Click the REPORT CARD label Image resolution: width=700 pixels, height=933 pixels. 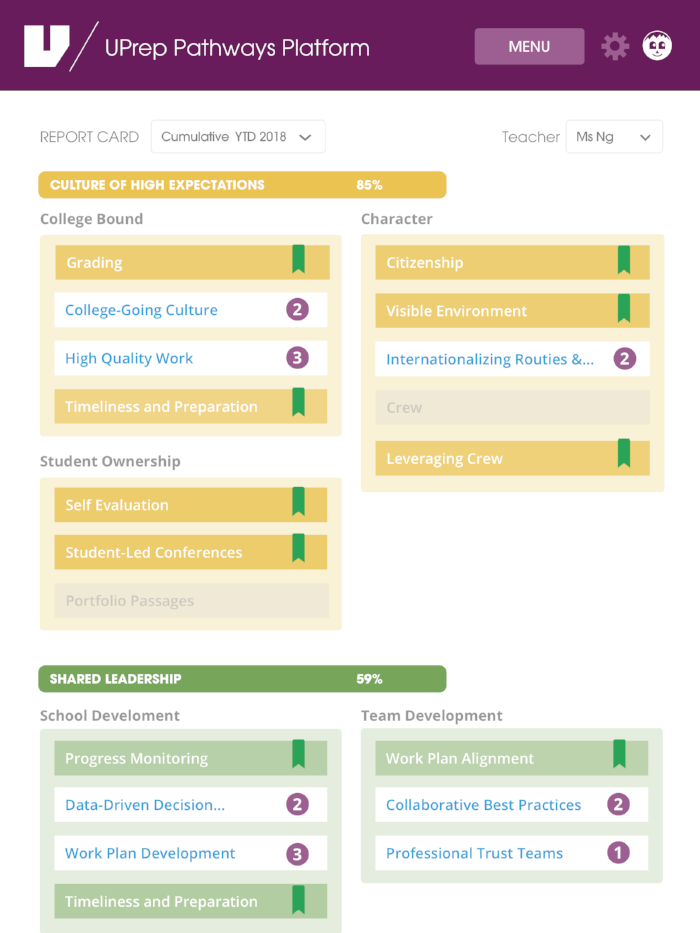coord(89,137)
